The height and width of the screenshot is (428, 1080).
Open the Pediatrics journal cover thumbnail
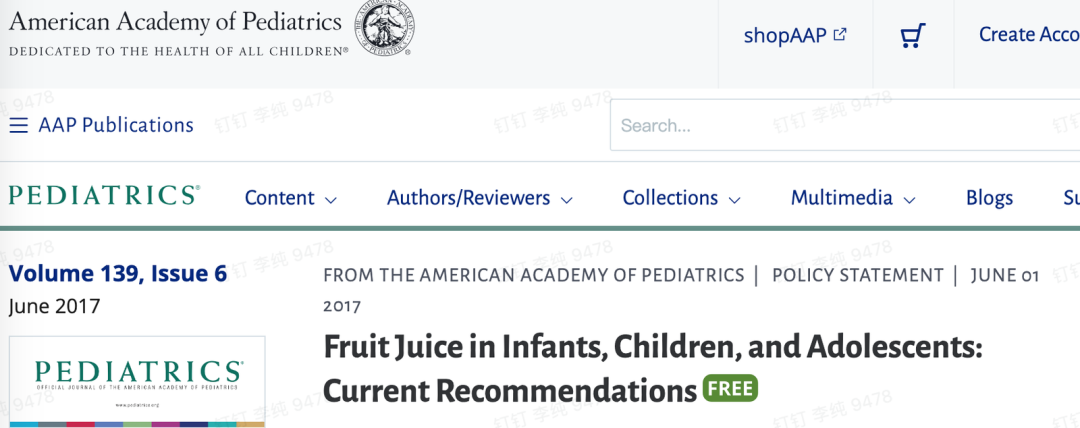coord(136,382)
